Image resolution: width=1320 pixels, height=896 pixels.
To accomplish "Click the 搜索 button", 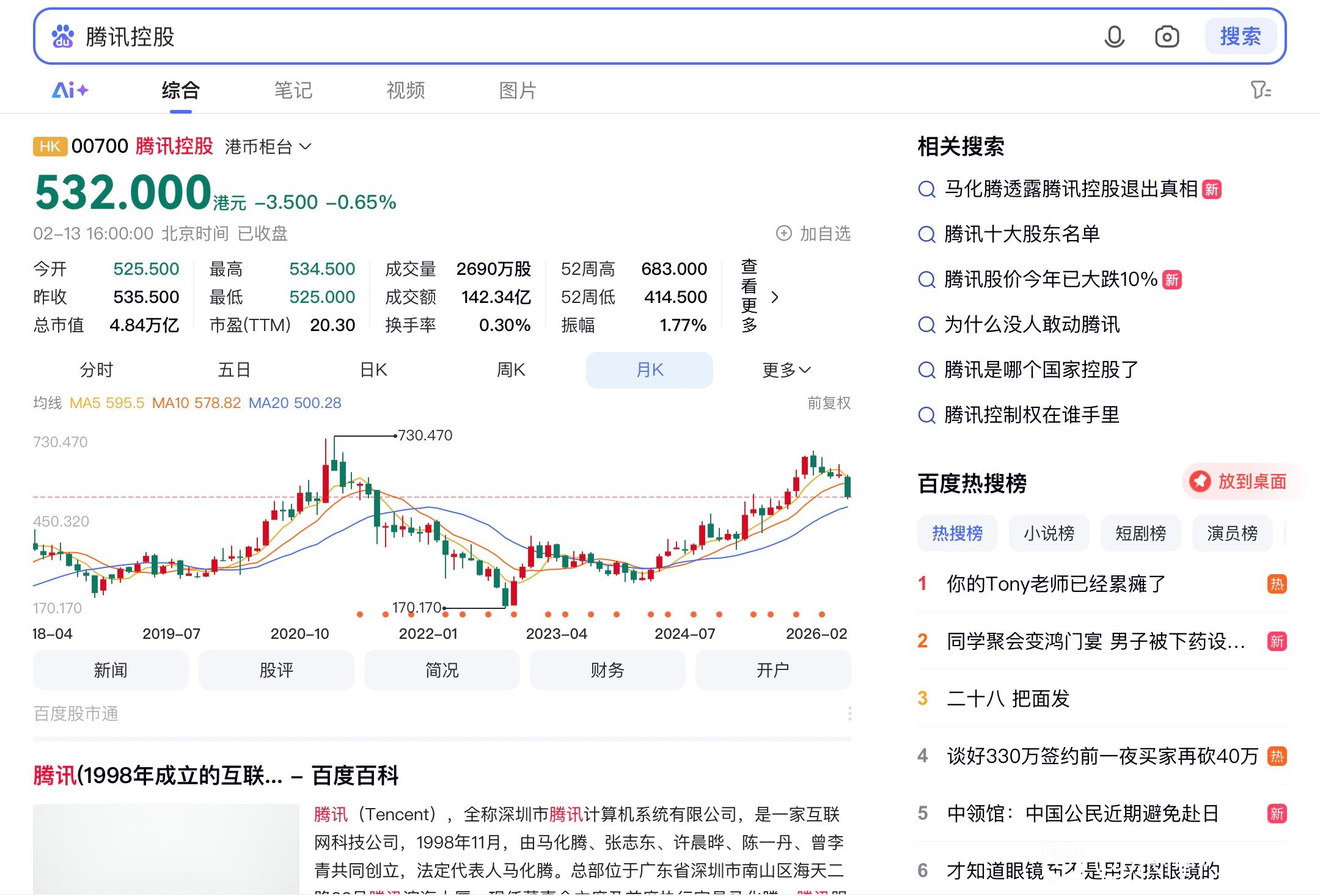I will click(1240, 37).
